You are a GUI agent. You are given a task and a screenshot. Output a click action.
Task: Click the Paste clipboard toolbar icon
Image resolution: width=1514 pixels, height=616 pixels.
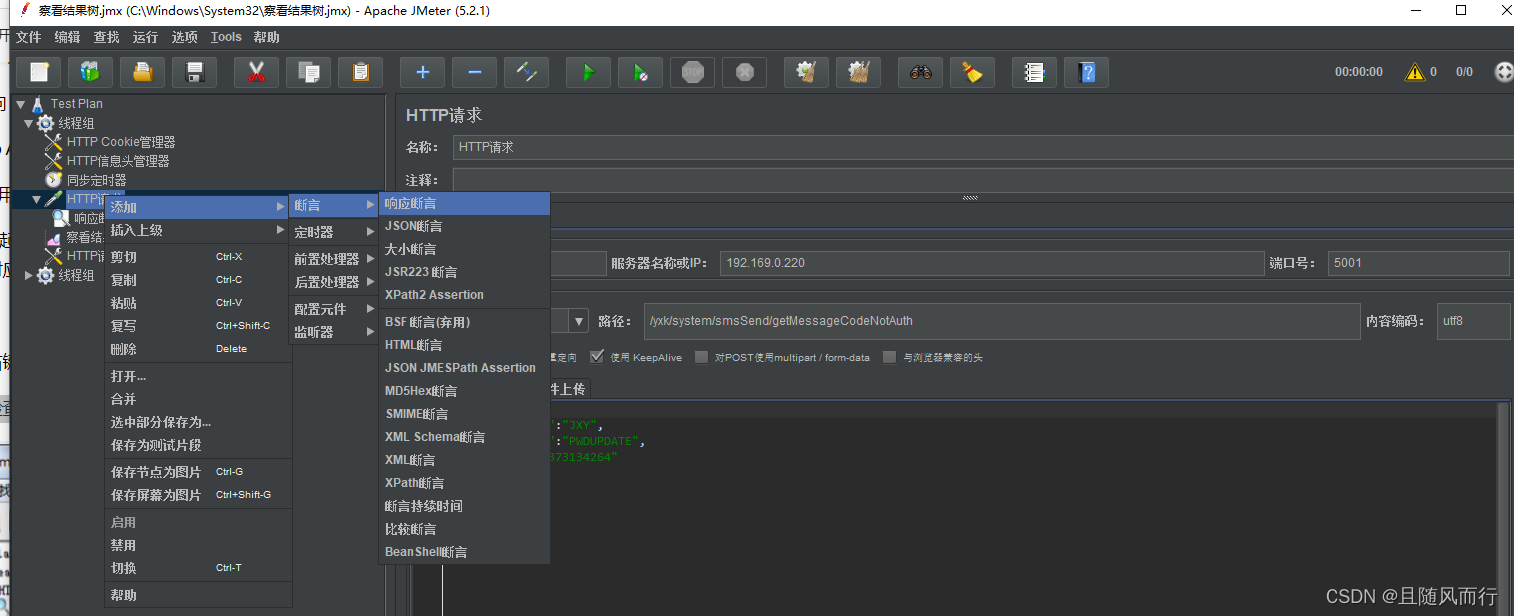point(361,72)
